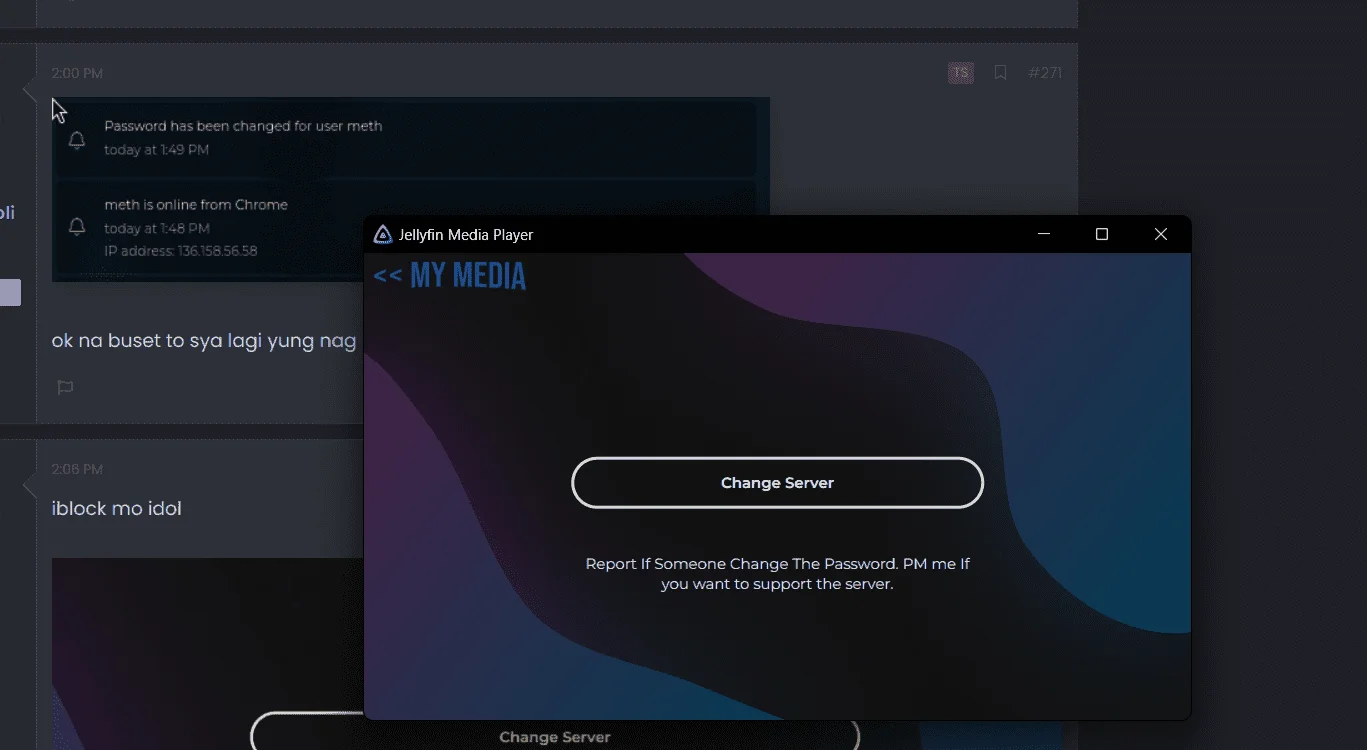Select the 'ok na buset to sya' message text
Viewport: 1367px width, 750px height.
[x=203, y=341]
